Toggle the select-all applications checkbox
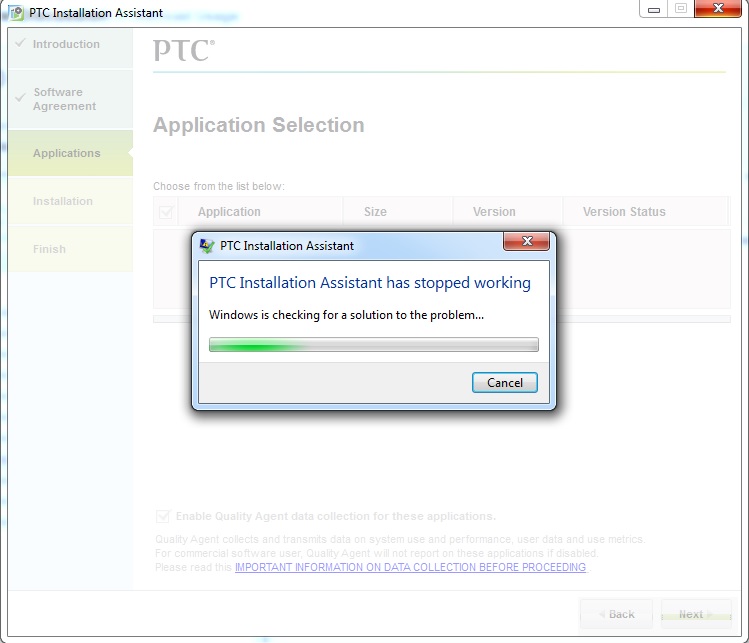 point(166,212)
